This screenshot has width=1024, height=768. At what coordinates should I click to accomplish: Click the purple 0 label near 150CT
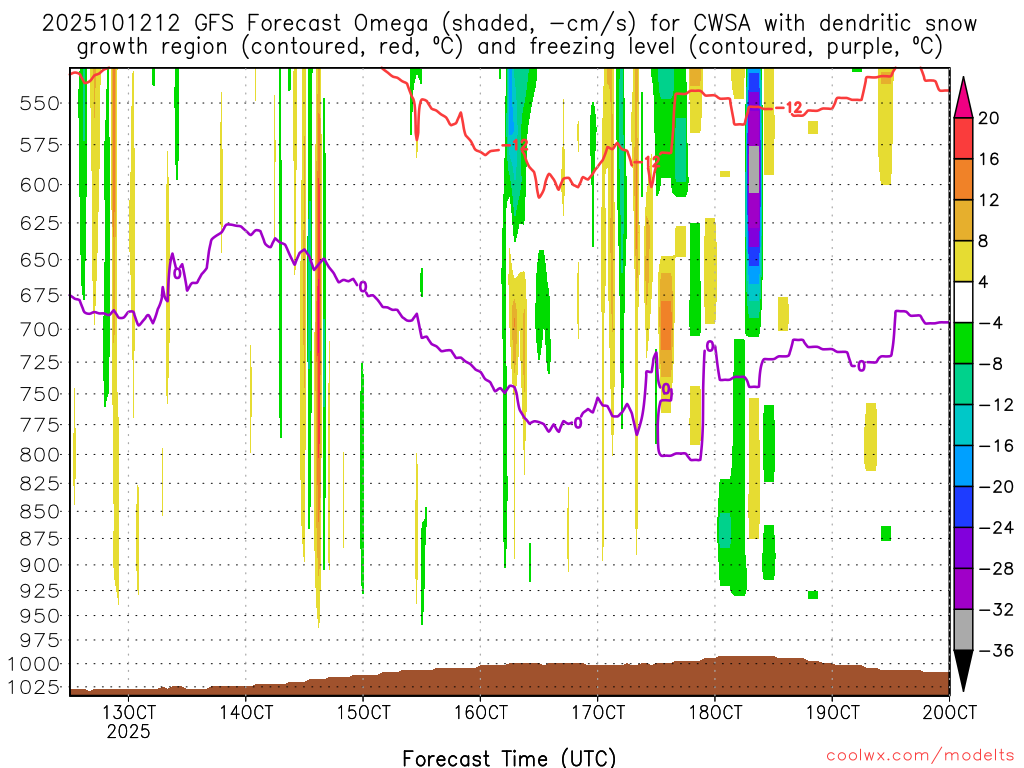coord(363,287)
